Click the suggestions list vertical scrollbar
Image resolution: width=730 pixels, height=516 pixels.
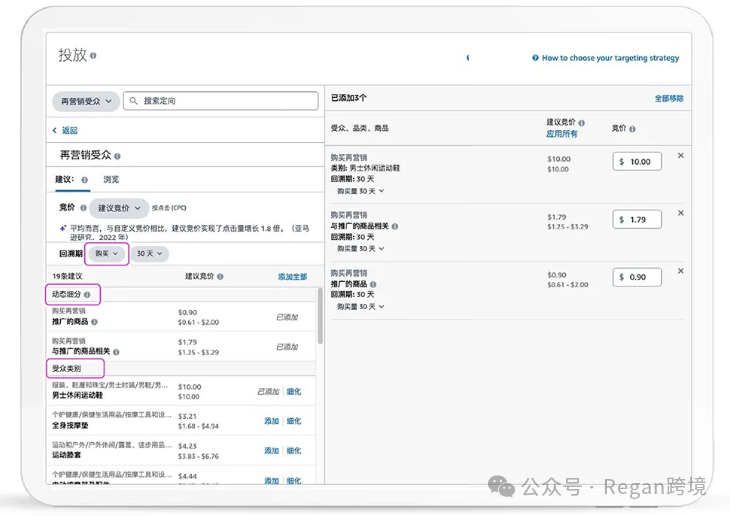(320, 320)
